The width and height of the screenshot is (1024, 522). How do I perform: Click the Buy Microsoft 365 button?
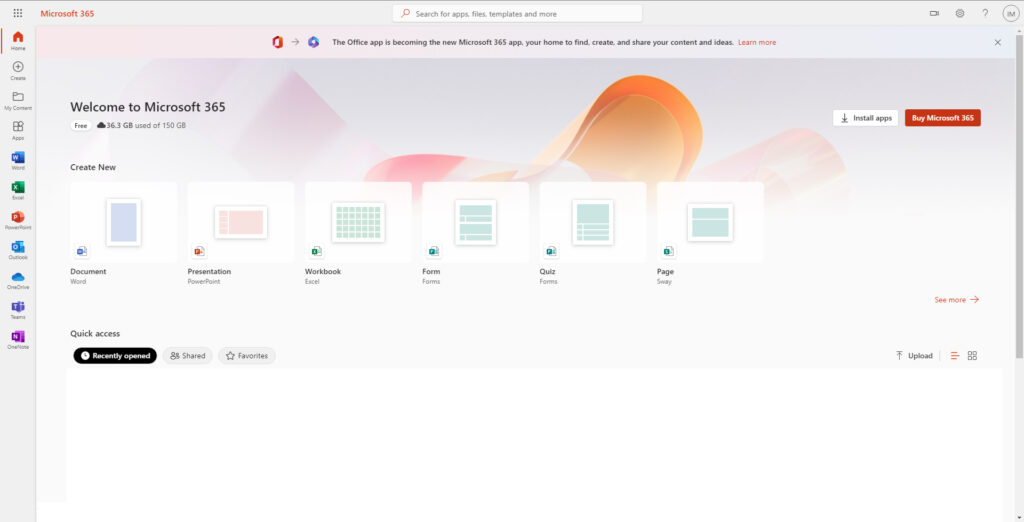pos(942,118)
